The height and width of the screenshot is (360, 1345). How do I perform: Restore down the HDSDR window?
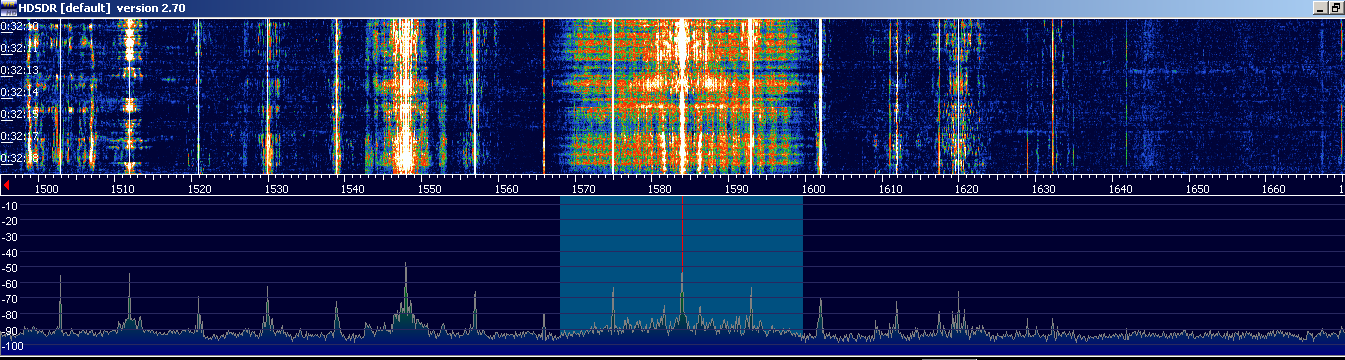(1336, 7)
